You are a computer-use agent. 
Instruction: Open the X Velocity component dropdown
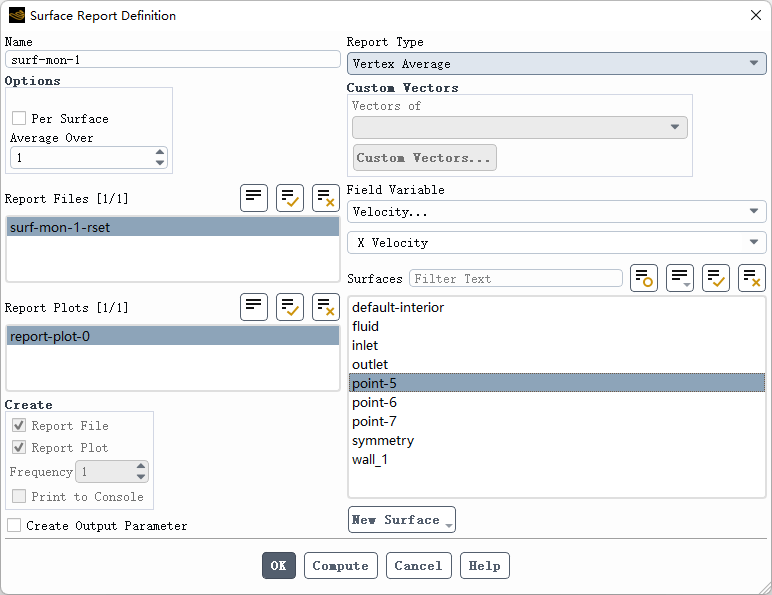556,242
